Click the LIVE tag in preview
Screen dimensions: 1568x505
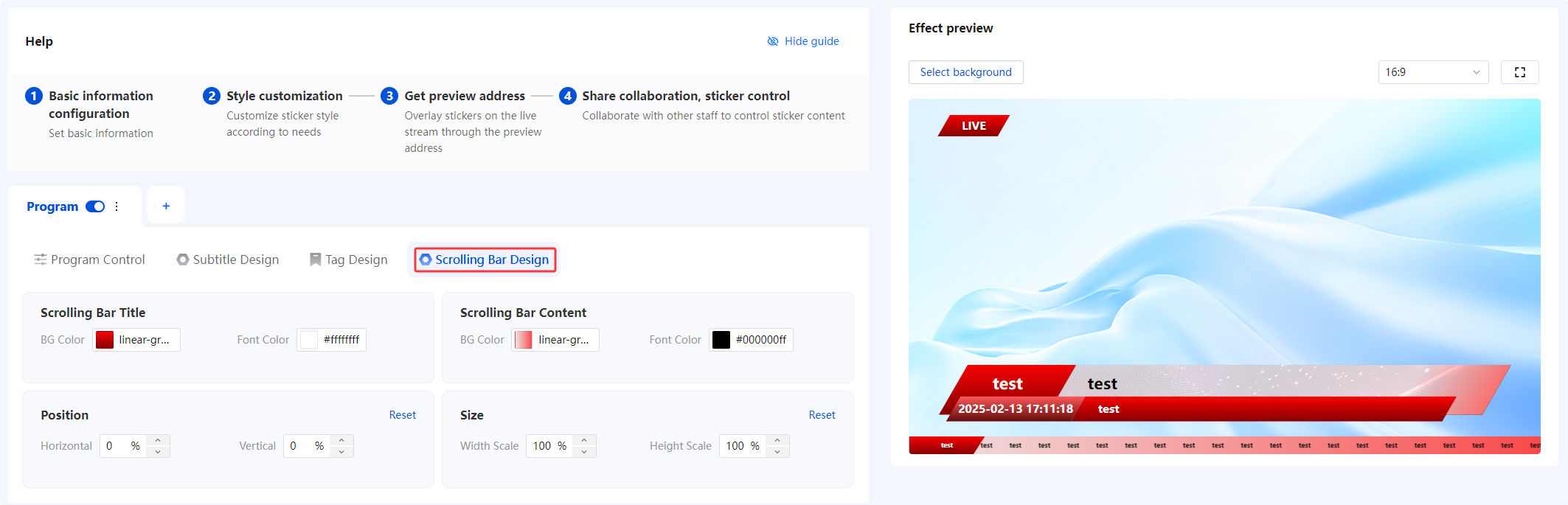(x=974, y=126)
